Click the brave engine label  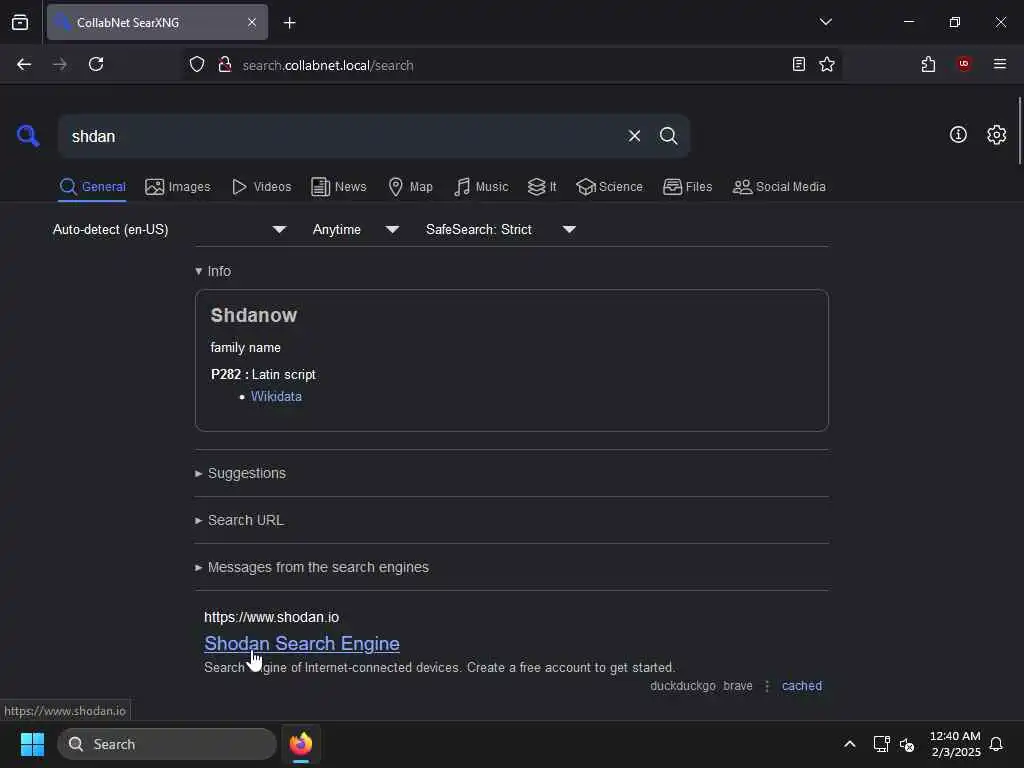pyautogui.click(x=738, y=686)
